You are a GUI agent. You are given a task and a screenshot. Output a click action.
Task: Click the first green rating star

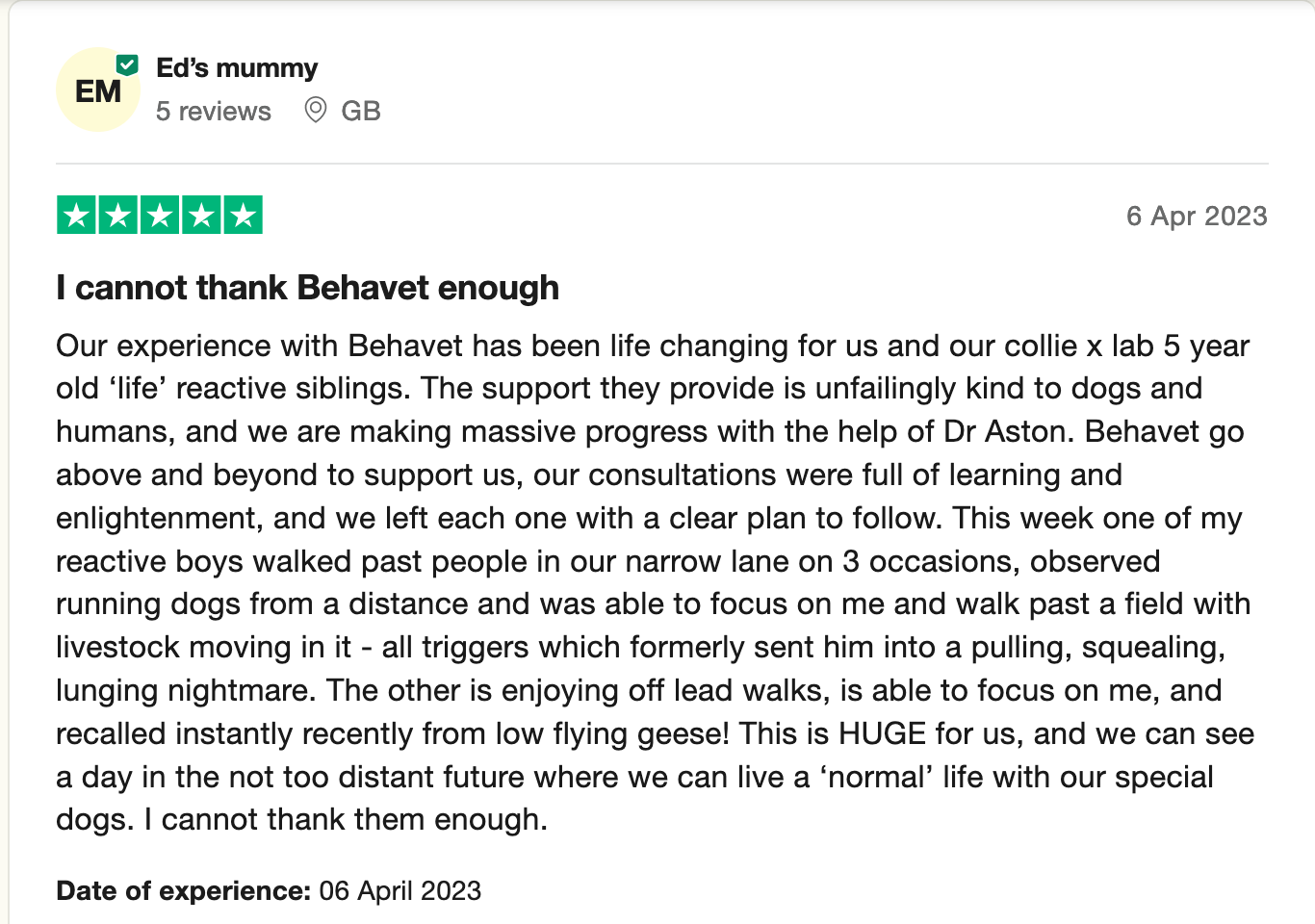point(77,216)
